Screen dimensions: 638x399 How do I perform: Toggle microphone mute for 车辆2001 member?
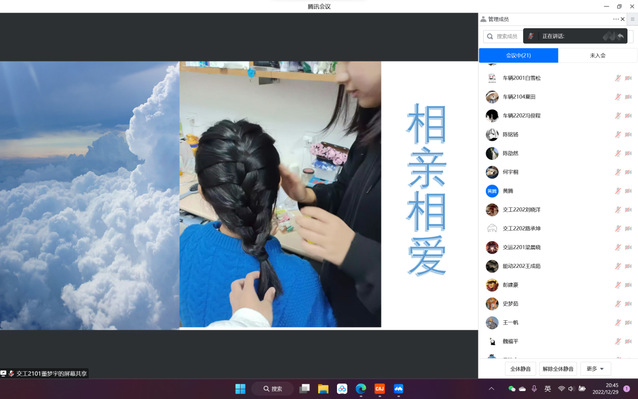coord(618,78)
